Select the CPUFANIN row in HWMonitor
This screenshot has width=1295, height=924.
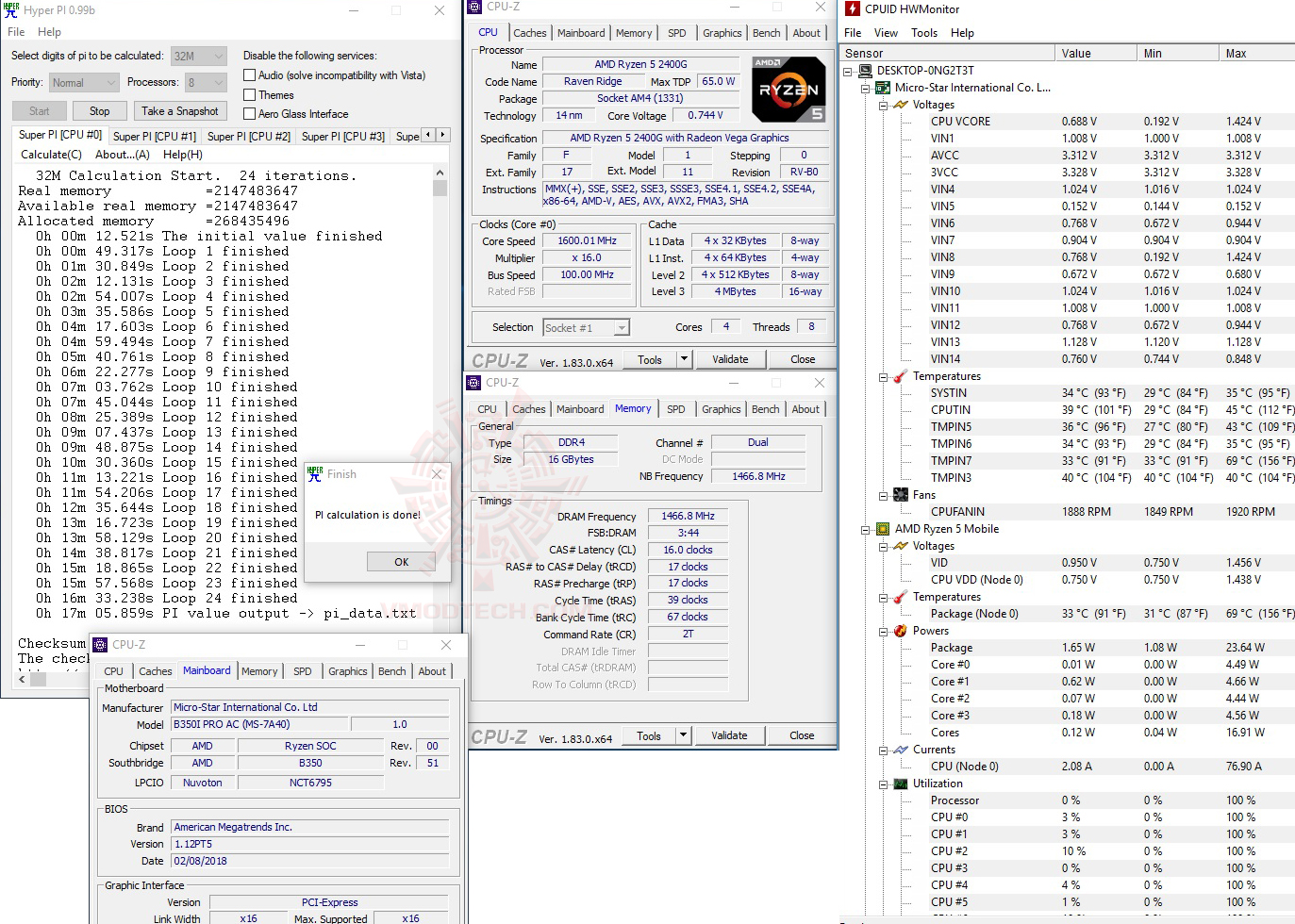pyautogui.click(x=1068, y=512)
